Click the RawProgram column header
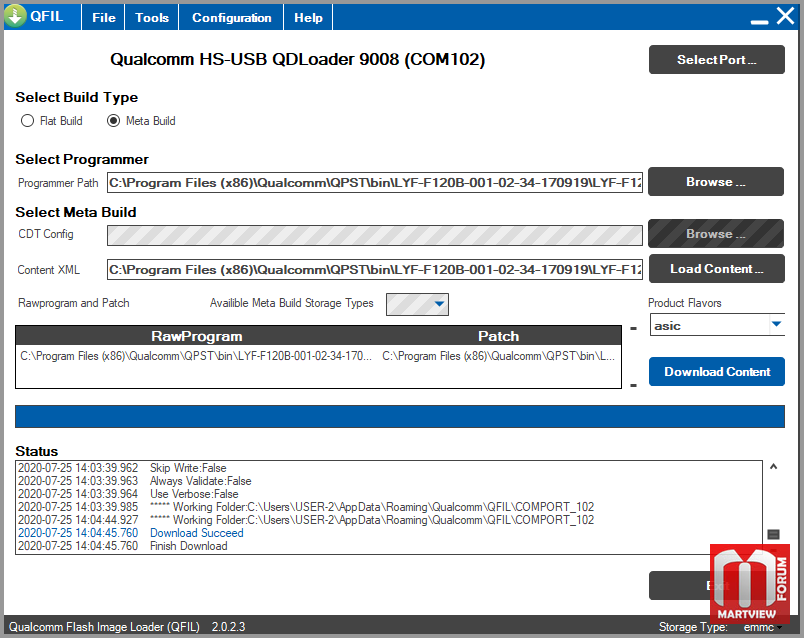The image size is (804, 638). pos(196,336)
